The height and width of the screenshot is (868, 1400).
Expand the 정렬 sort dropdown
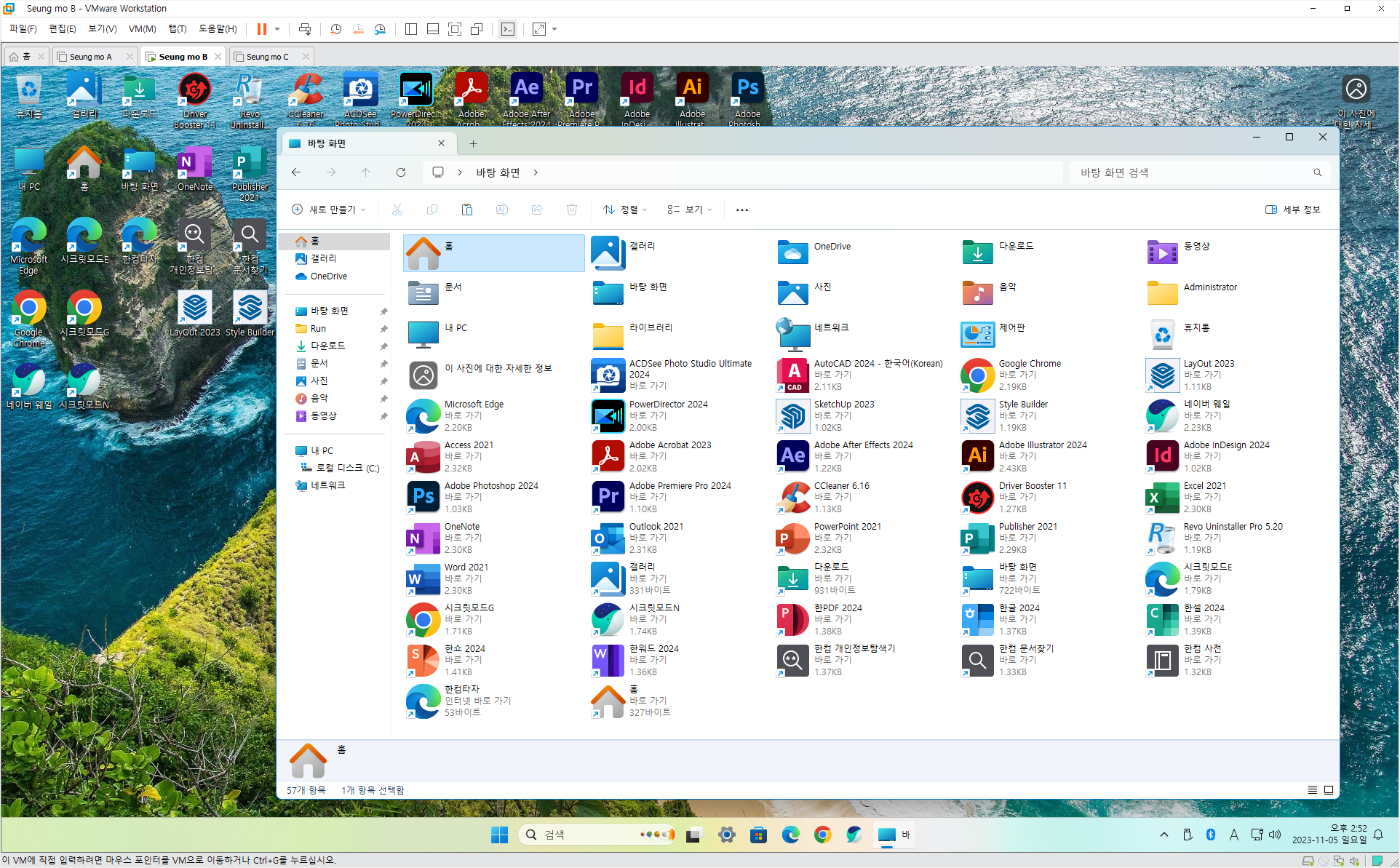(x=625, y=210)
